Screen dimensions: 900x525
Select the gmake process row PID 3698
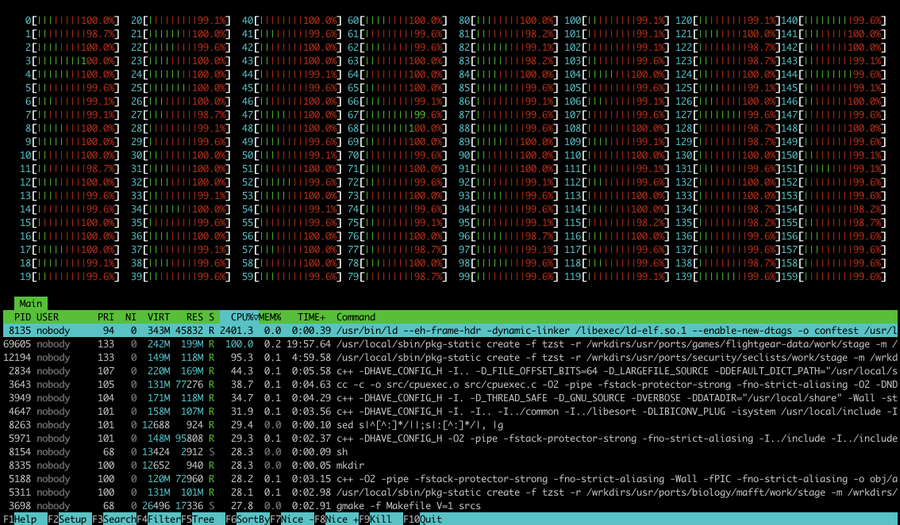tap(450, 505)
